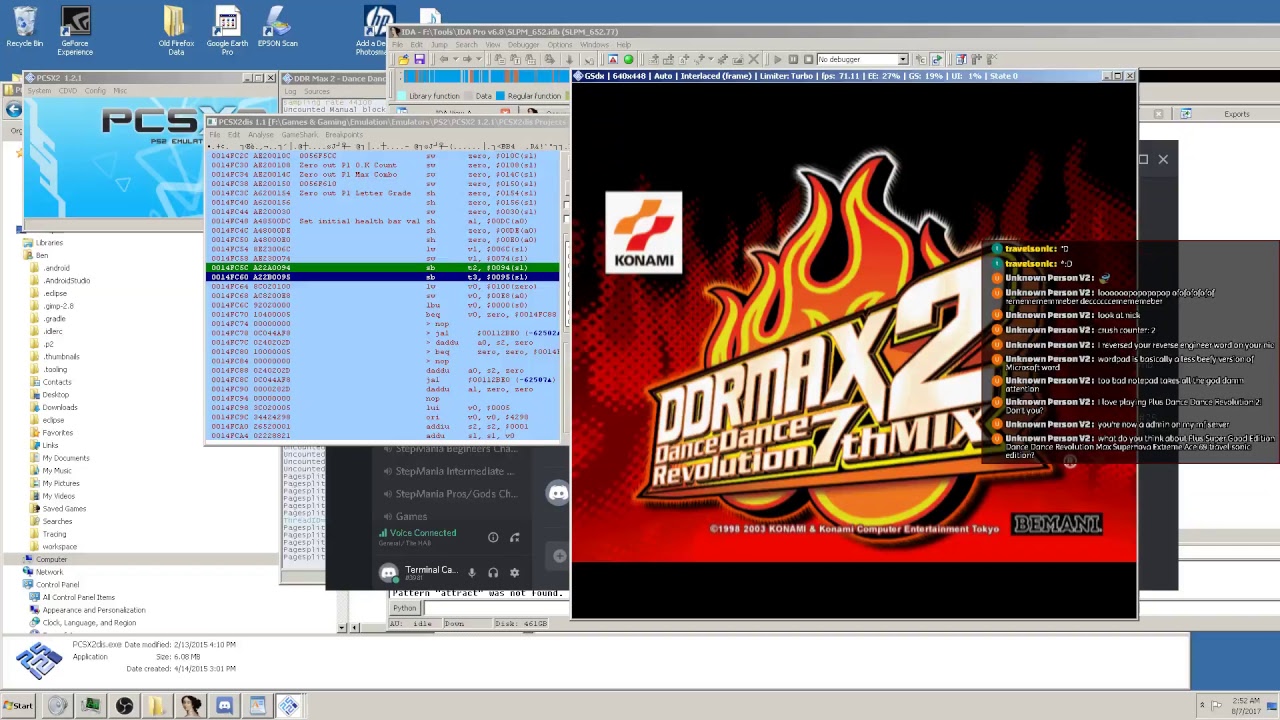Viewport: 1280px width, 720px height.
Task: Join the StepMania Intermediate voice channel in Discord
Action: point(448,471)
